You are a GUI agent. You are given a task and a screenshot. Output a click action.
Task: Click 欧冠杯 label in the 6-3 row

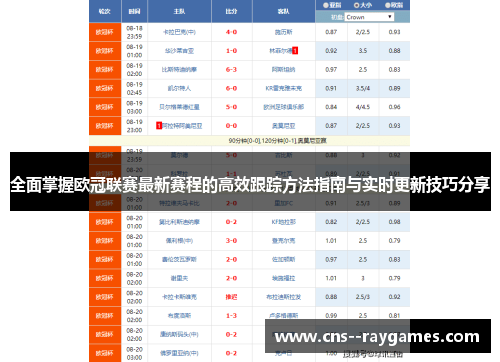105,69
